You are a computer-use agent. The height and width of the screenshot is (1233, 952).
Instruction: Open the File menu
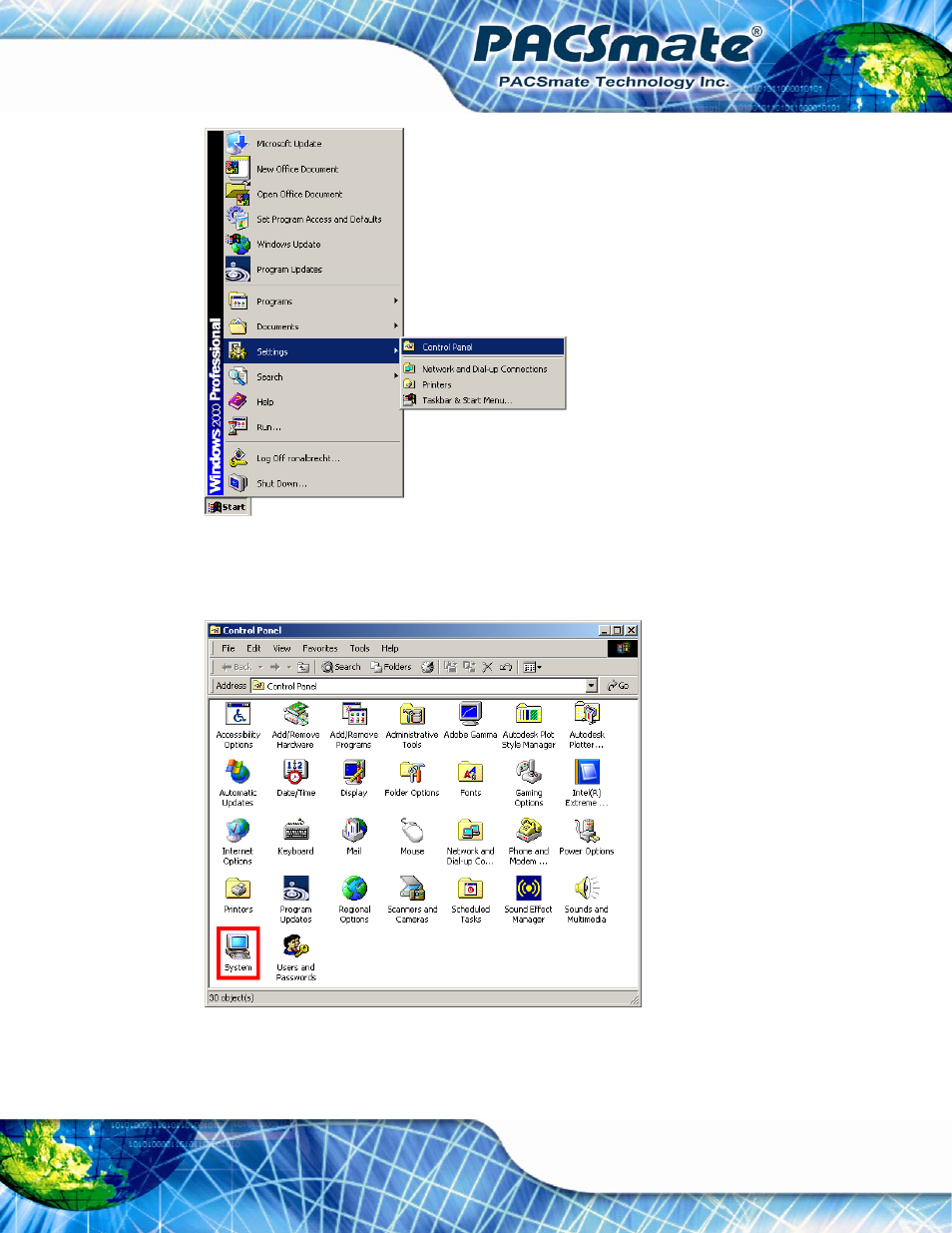(x=229, y=648)
